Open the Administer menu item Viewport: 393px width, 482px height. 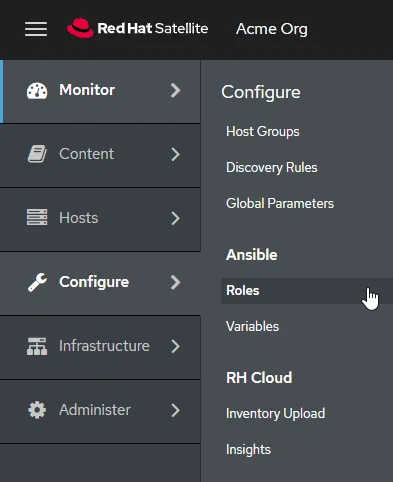[x=100, y=411]
